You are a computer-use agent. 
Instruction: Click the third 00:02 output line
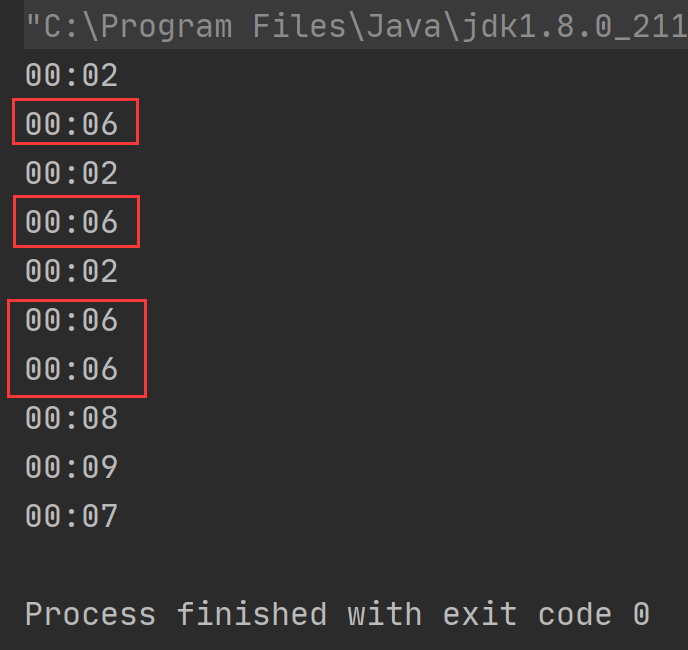72,271
